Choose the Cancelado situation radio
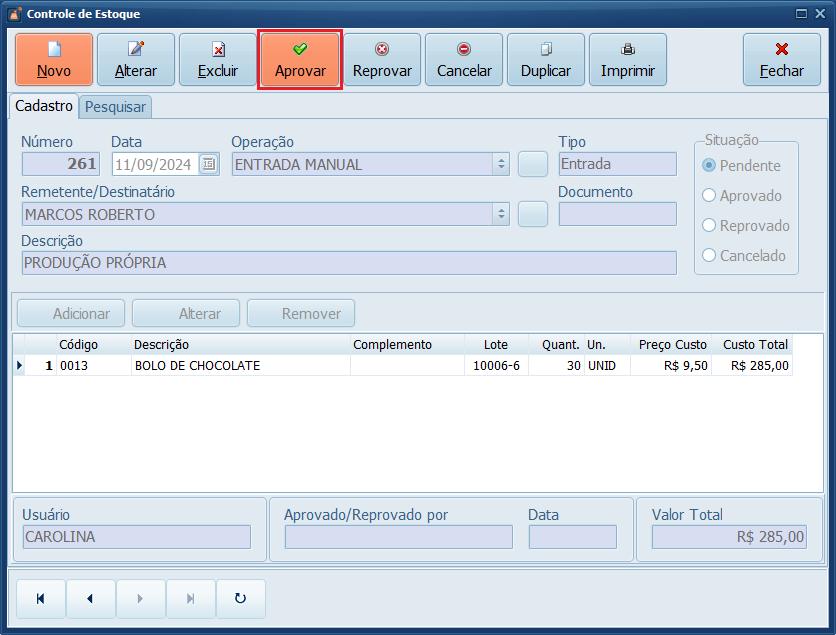This screenshot has height=635, width=836. (710, 256)
